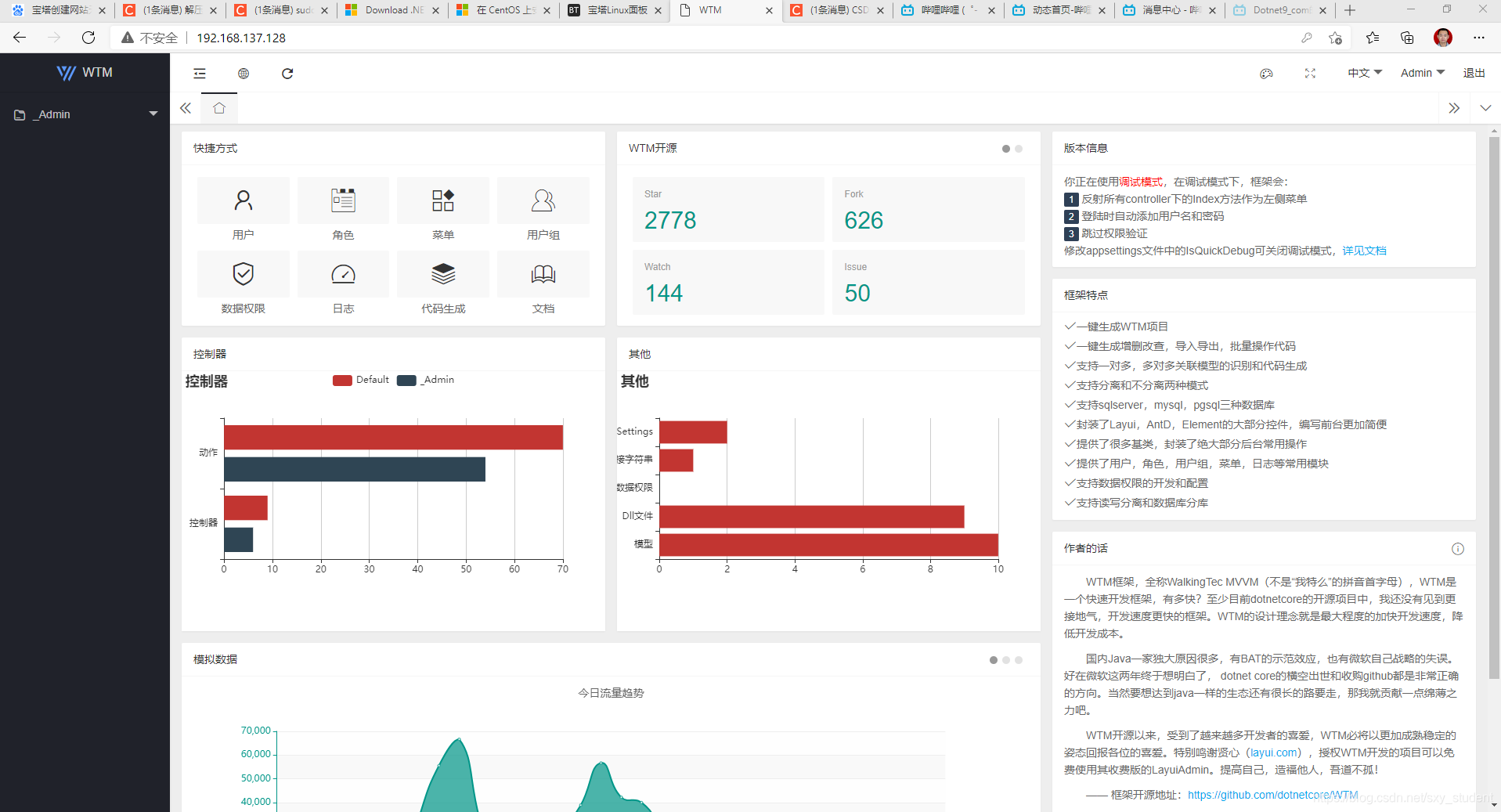The height and width of the screenshot is (812, 1501).
Task: Open the theme palette icon
Action: point(1266,74)
